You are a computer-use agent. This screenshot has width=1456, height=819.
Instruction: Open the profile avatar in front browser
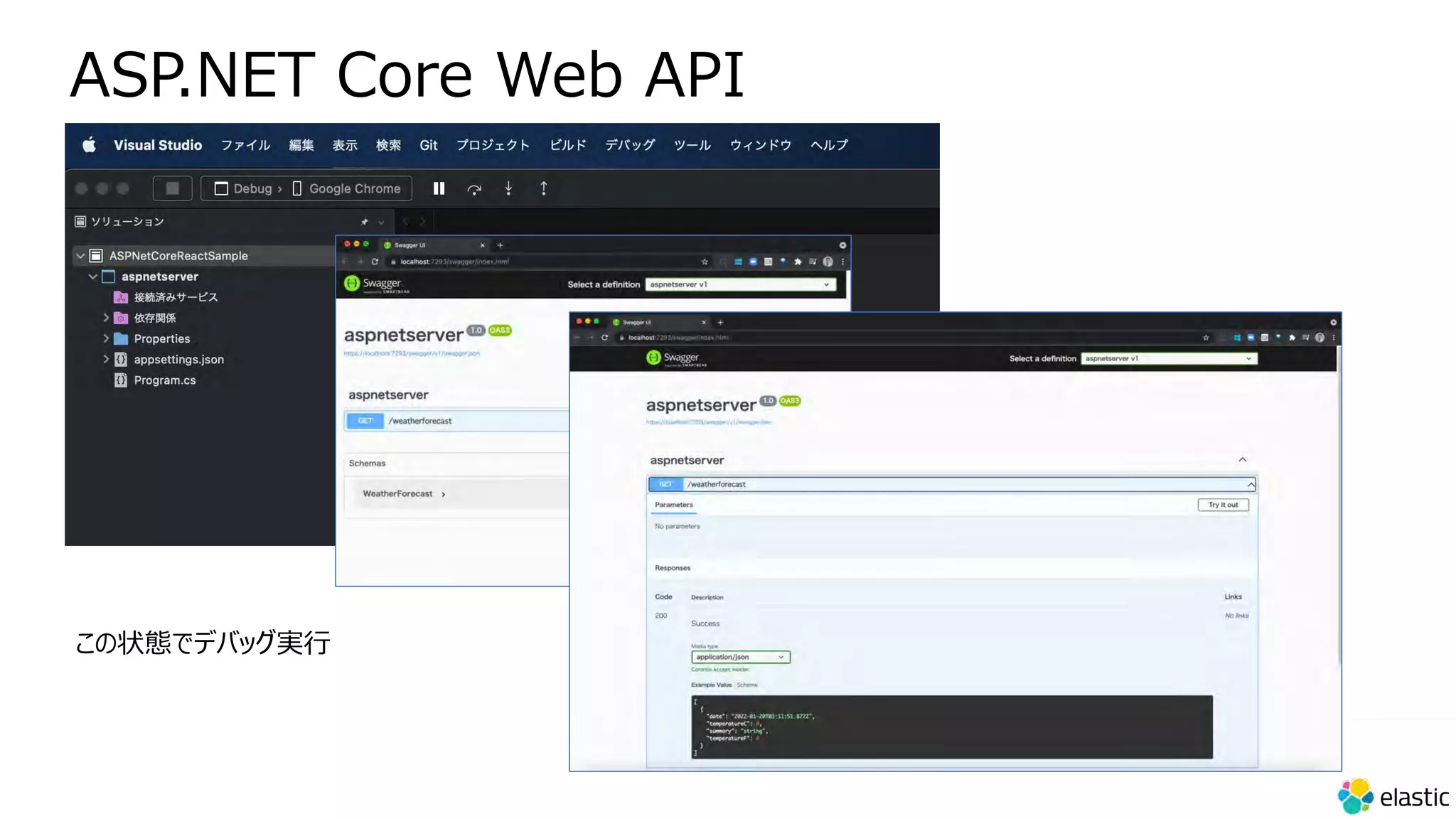[1319, 338]
